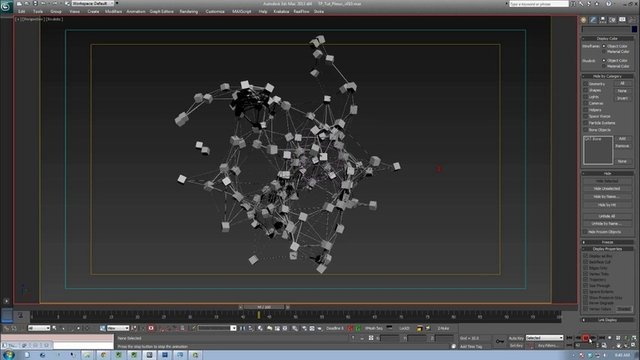Viewport: 640px width, 360px height.
Task: Toggle Shapes checkbox in Hide by Category
Action: point(586,90)
